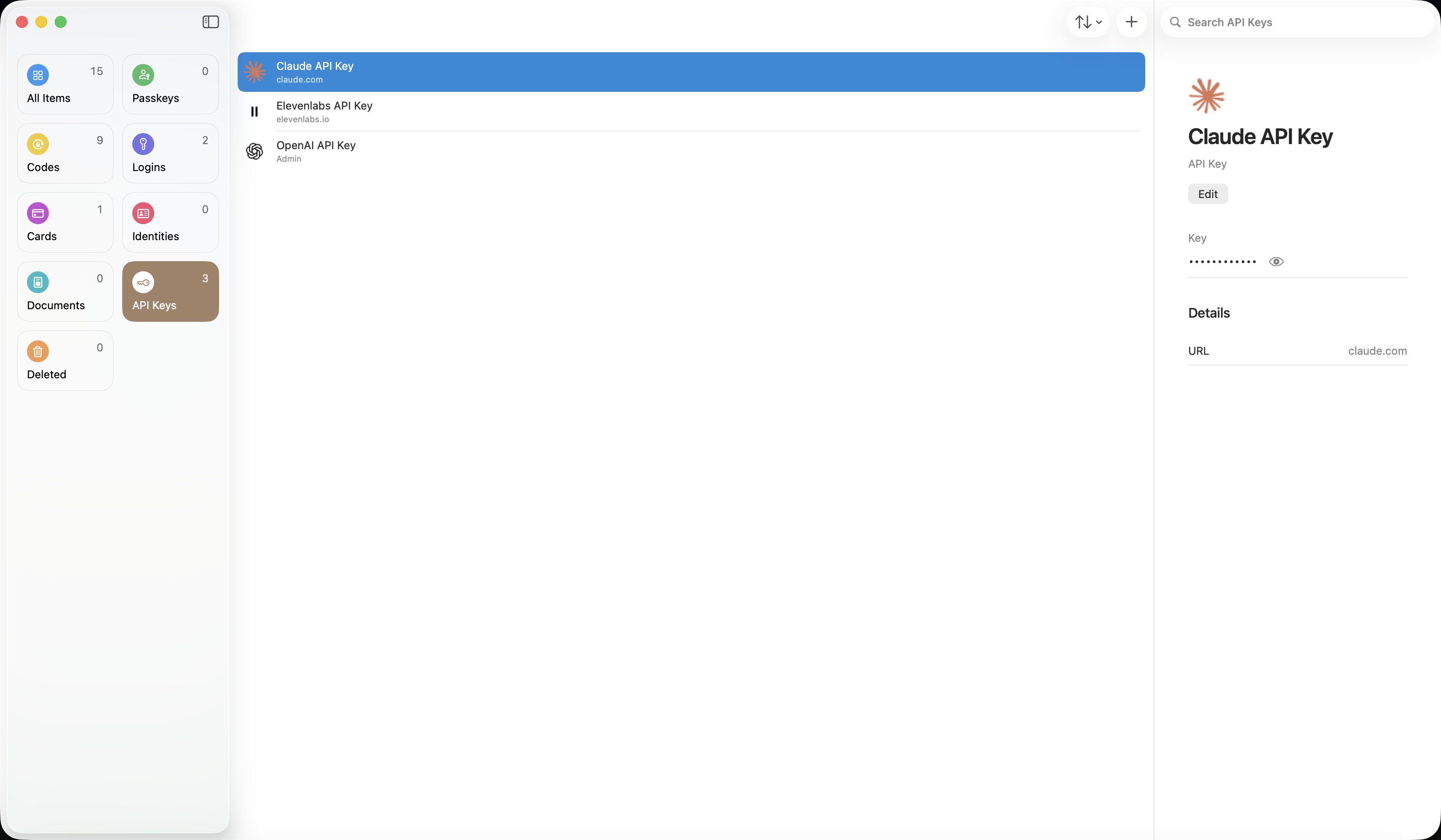
Task: Click the All Items grid icon
Action: [x=38, y=75]
